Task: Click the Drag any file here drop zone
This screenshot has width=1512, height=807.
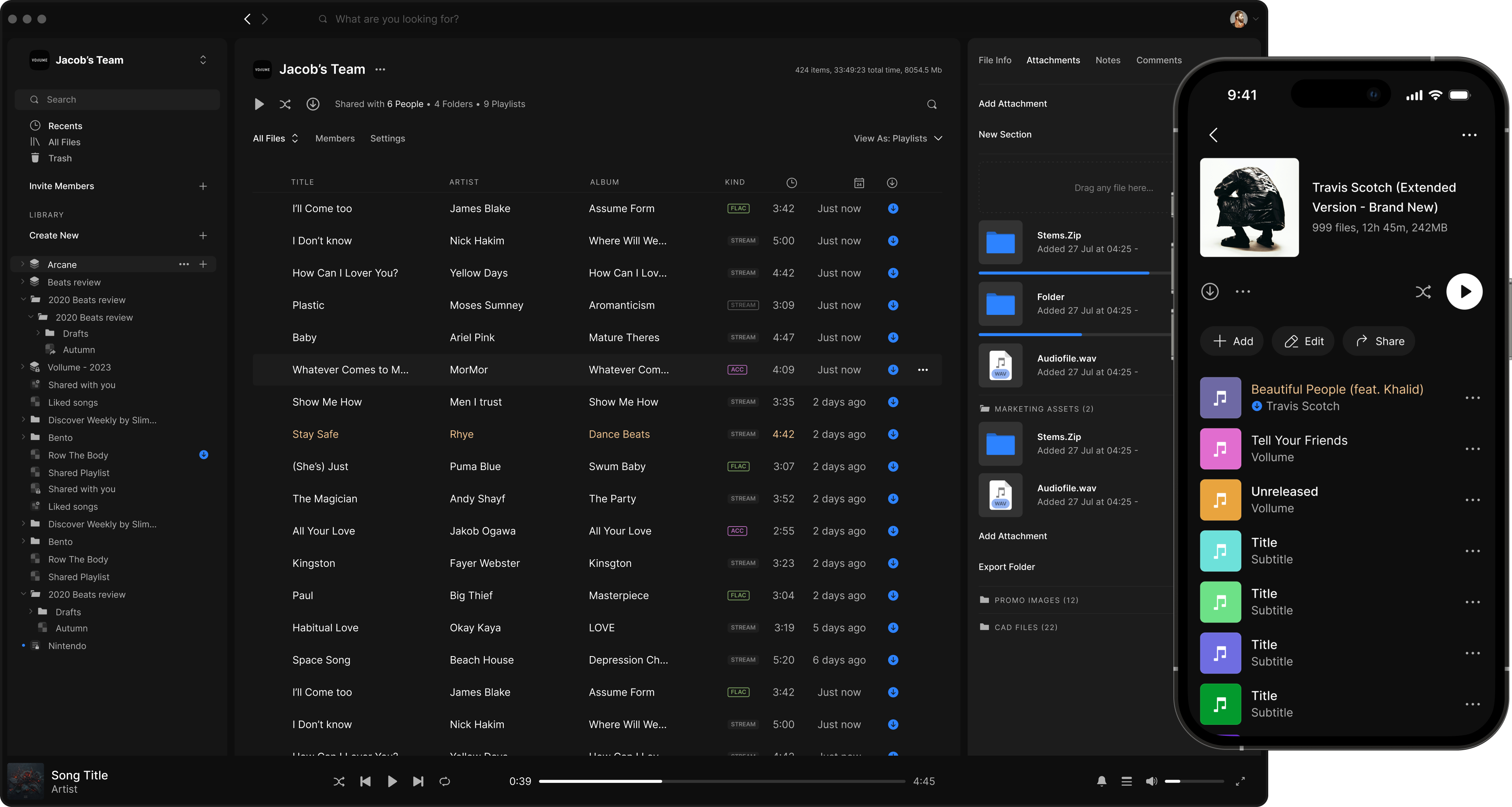Action: [x=1075, y=188]
